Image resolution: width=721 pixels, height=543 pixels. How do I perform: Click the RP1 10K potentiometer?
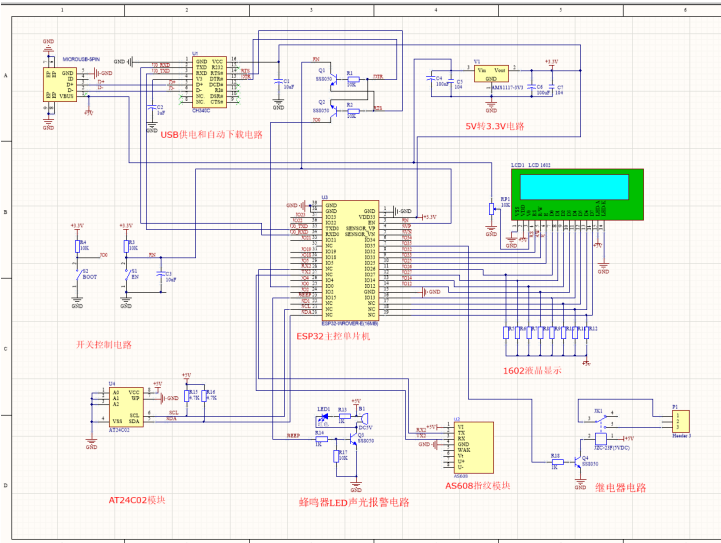[492, 209]
